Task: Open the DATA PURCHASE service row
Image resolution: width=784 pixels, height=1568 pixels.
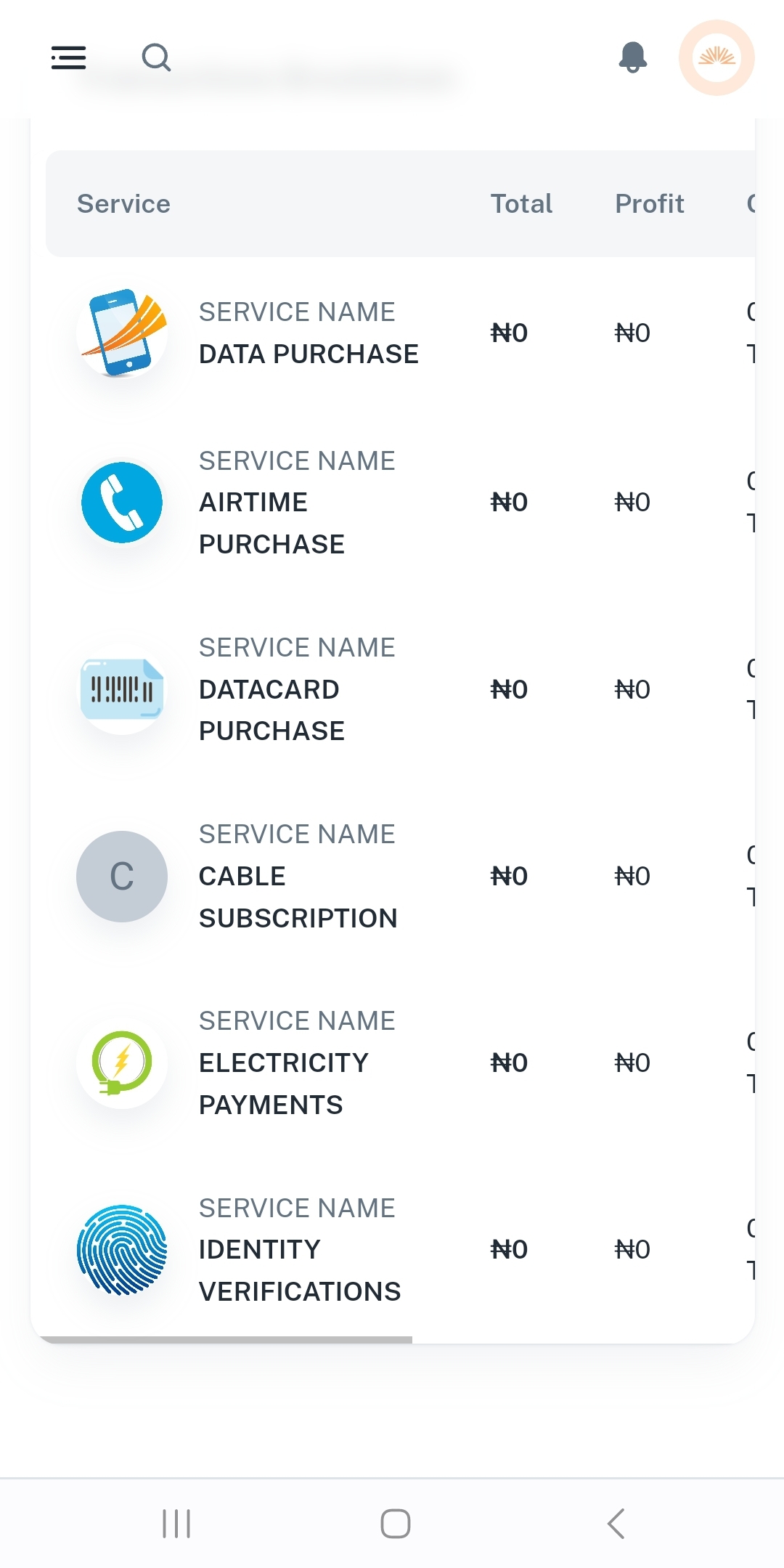Action: click(309, 354)
